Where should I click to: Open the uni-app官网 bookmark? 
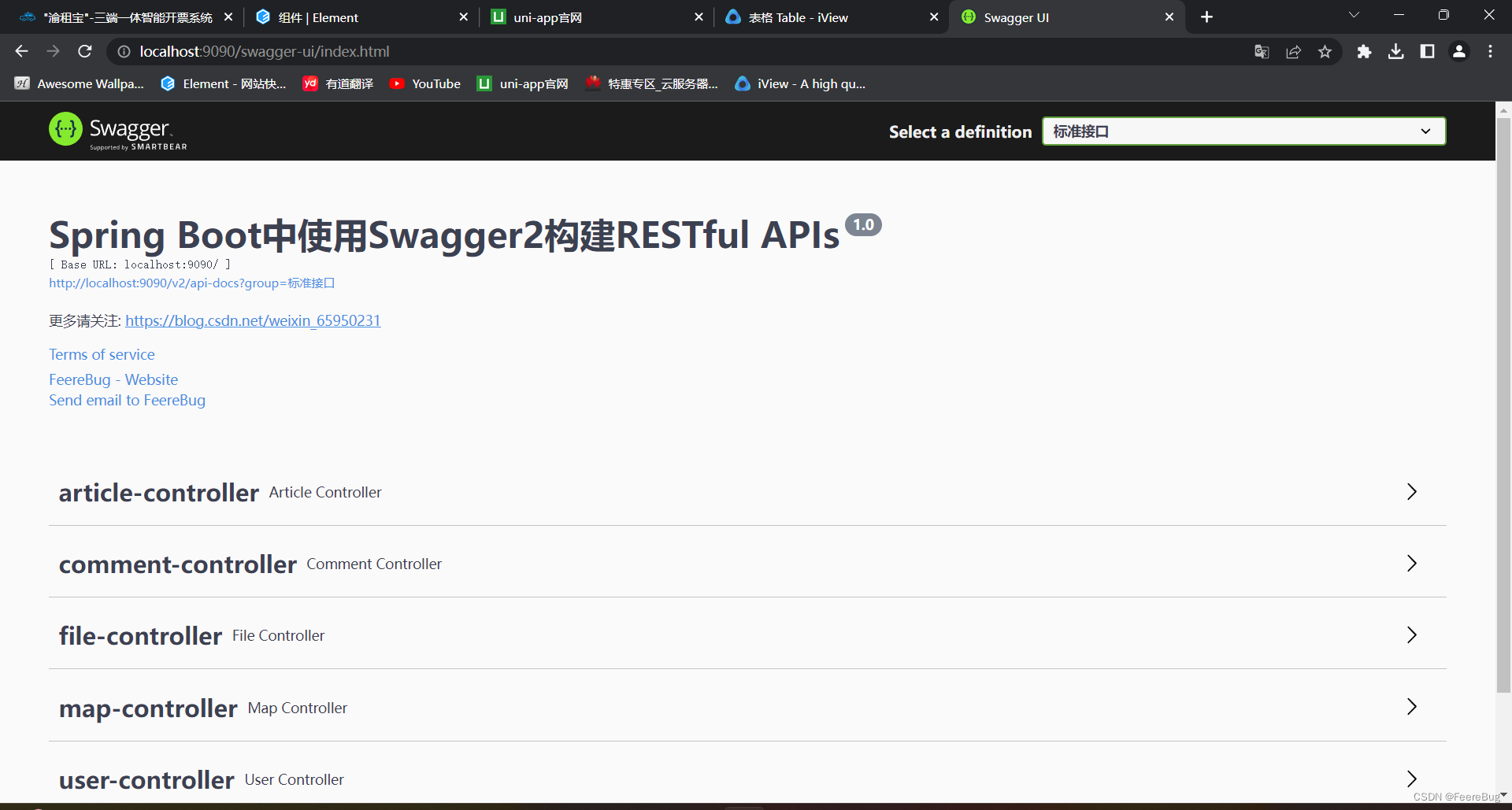click(x=523, y=83)
